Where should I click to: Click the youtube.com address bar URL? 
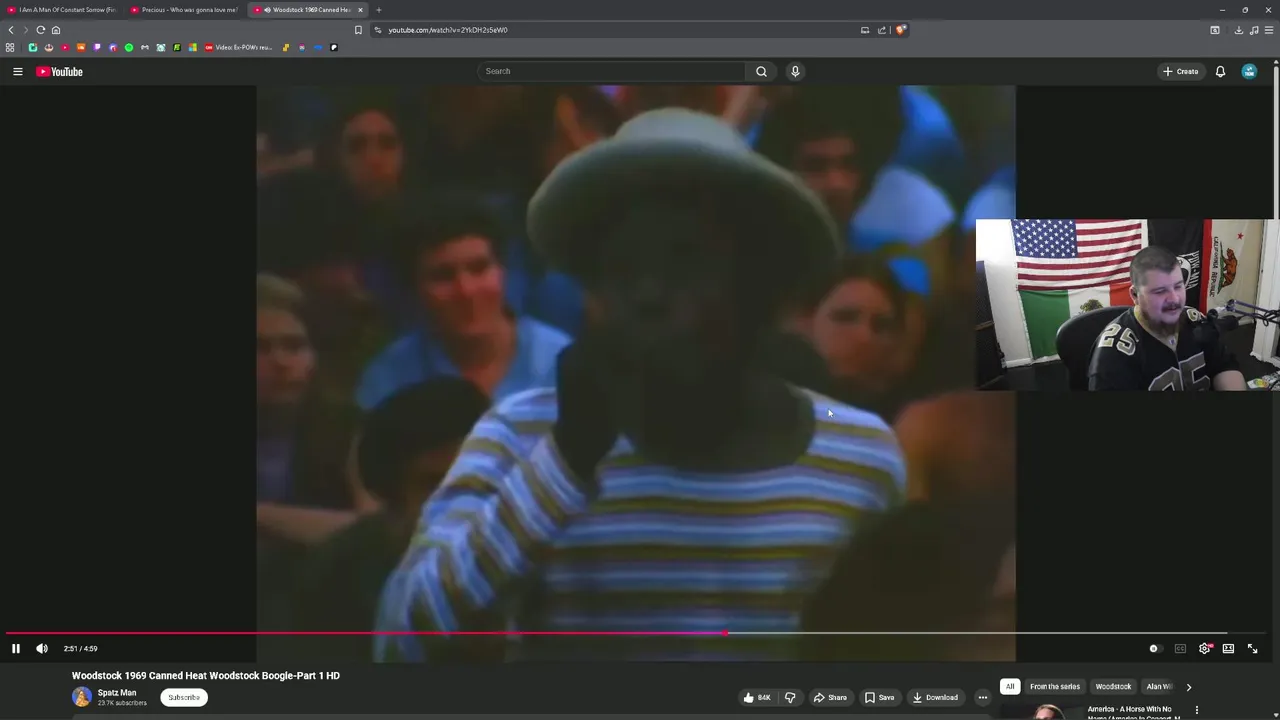pos(448,30)
